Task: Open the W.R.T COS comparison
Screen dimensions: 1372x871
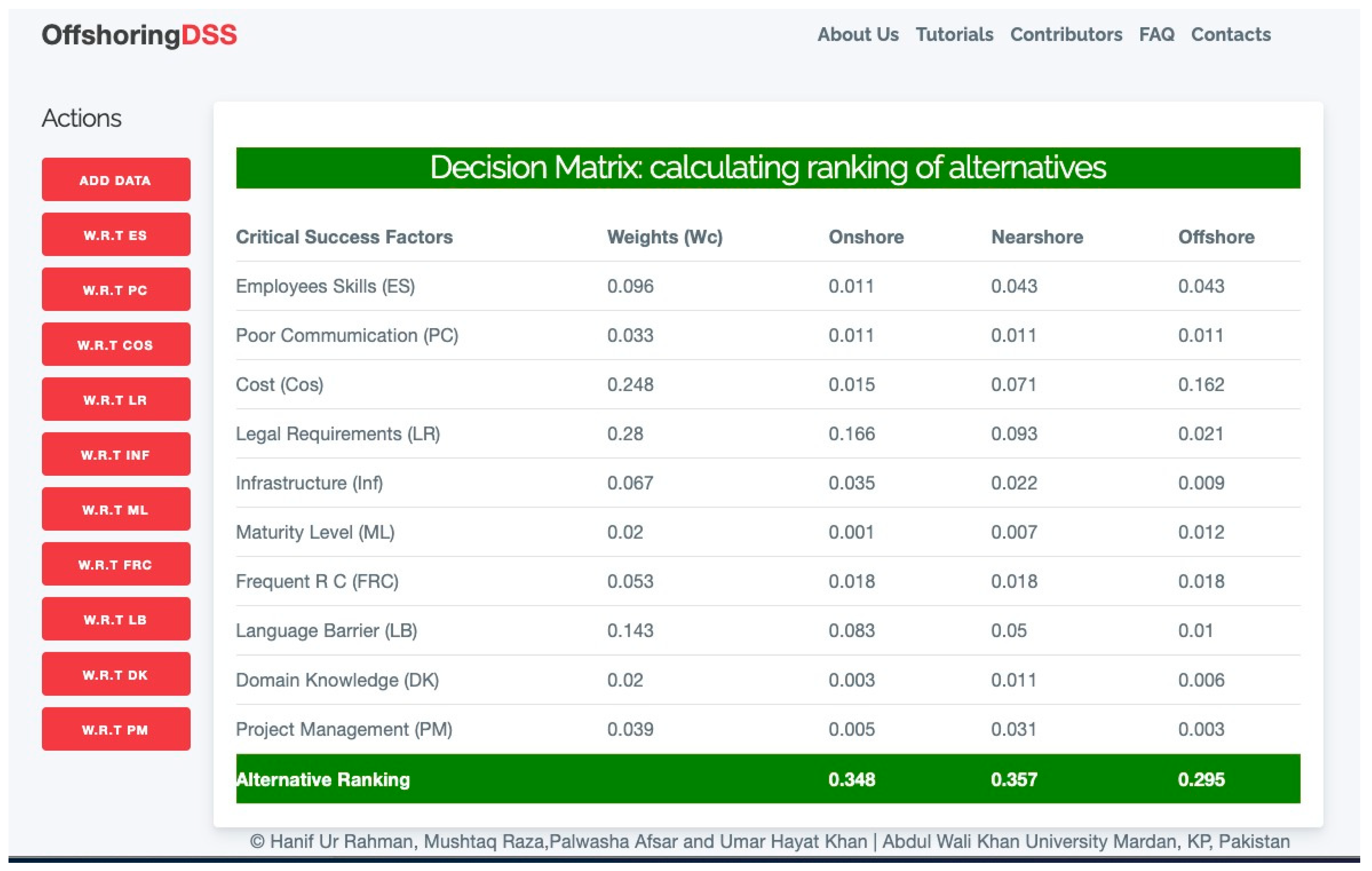Action: pos(116,345)
